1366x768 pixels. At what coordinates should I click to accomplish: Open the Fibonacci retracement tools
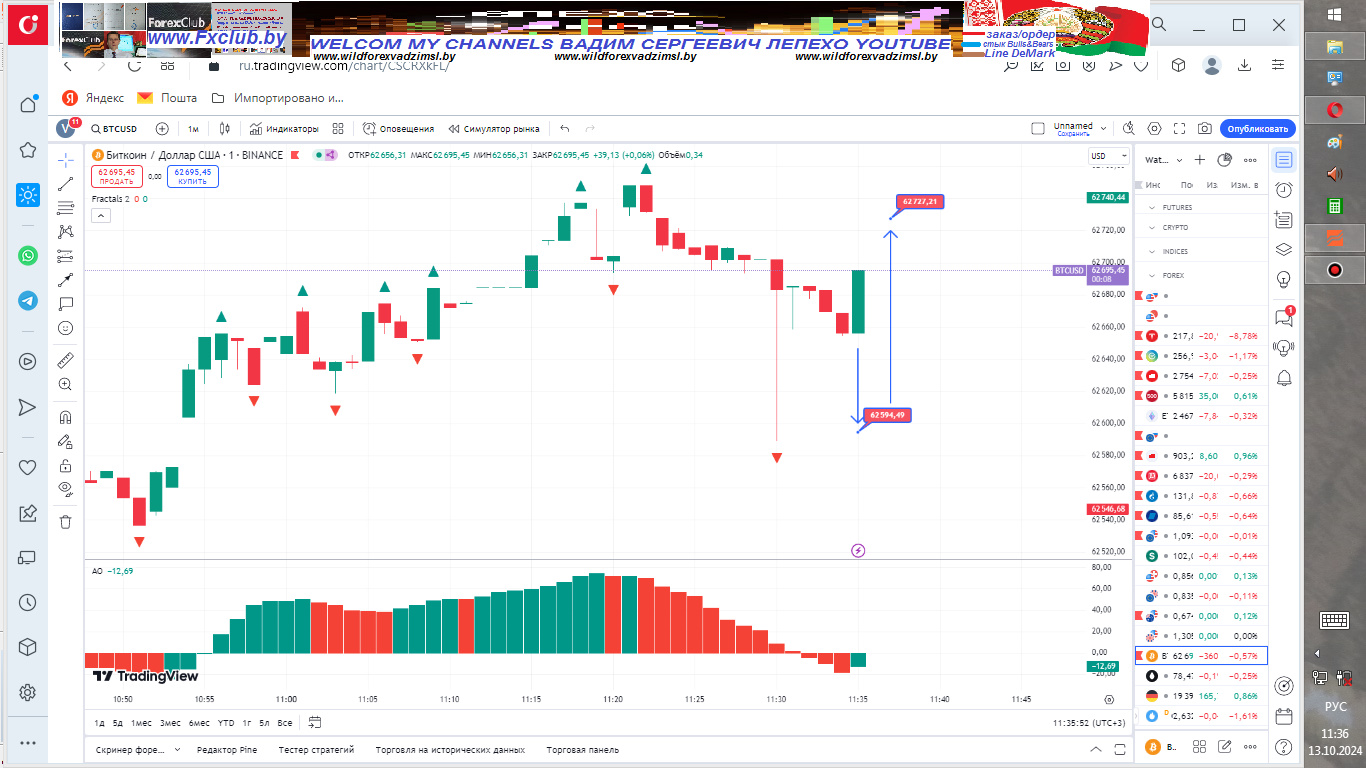66,208
